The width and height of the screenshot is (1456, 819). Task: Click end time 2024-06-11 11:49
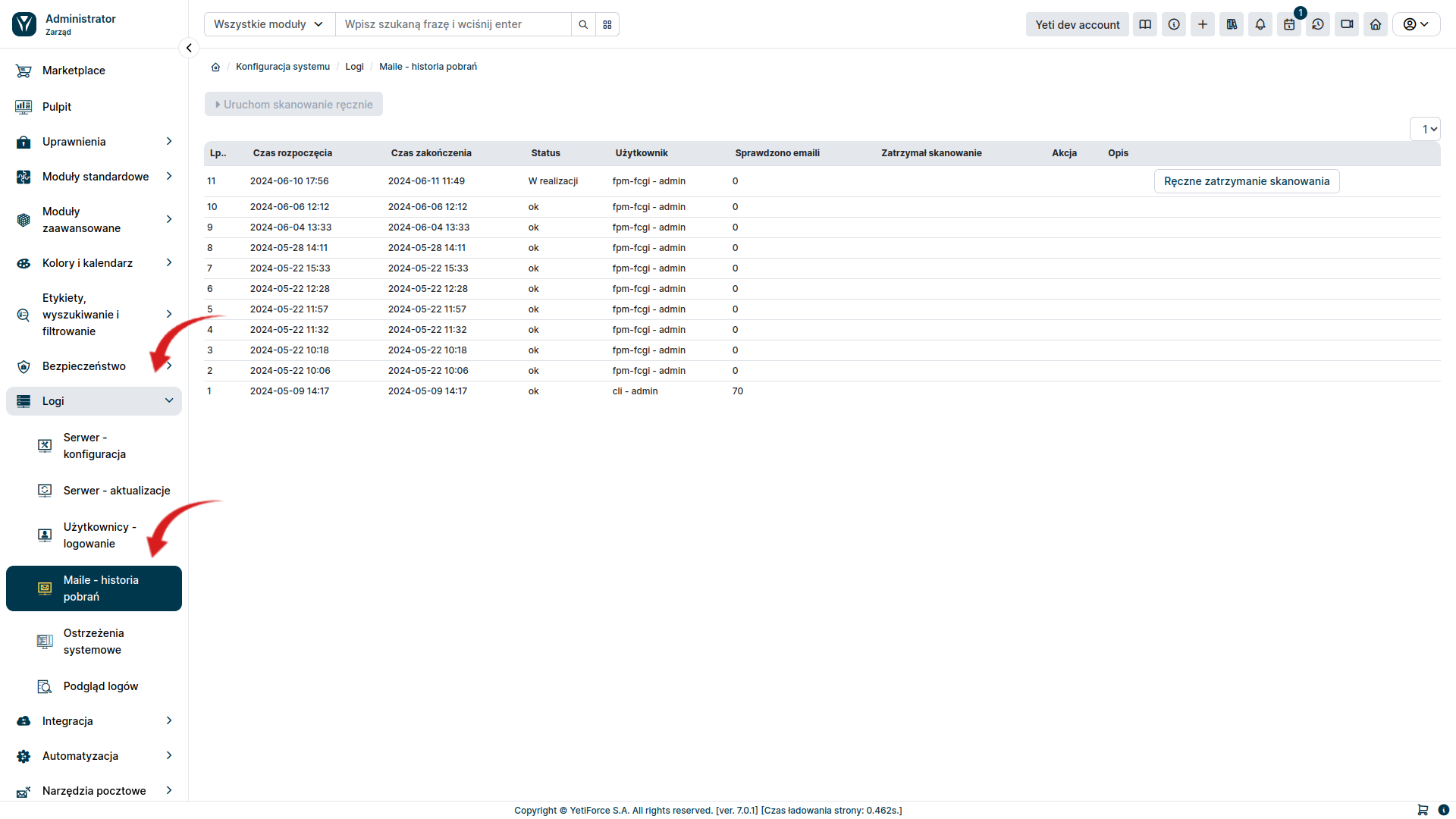[427, 181]
